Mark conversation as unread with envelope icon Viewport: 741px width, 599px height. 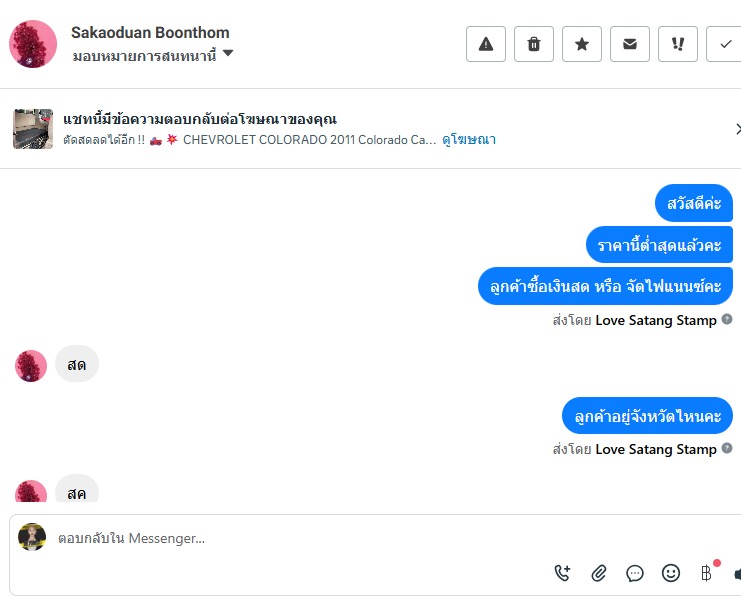630,44
